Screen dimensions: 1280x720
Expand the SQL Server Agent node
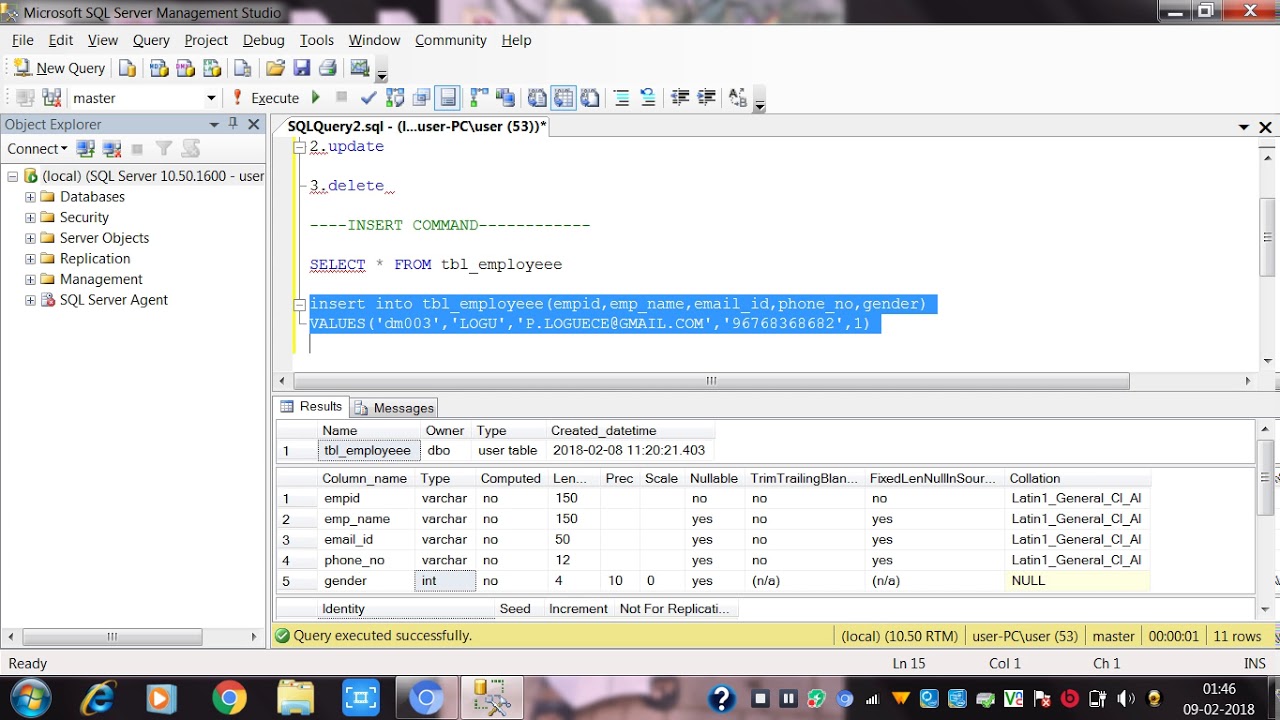point(30,300)
